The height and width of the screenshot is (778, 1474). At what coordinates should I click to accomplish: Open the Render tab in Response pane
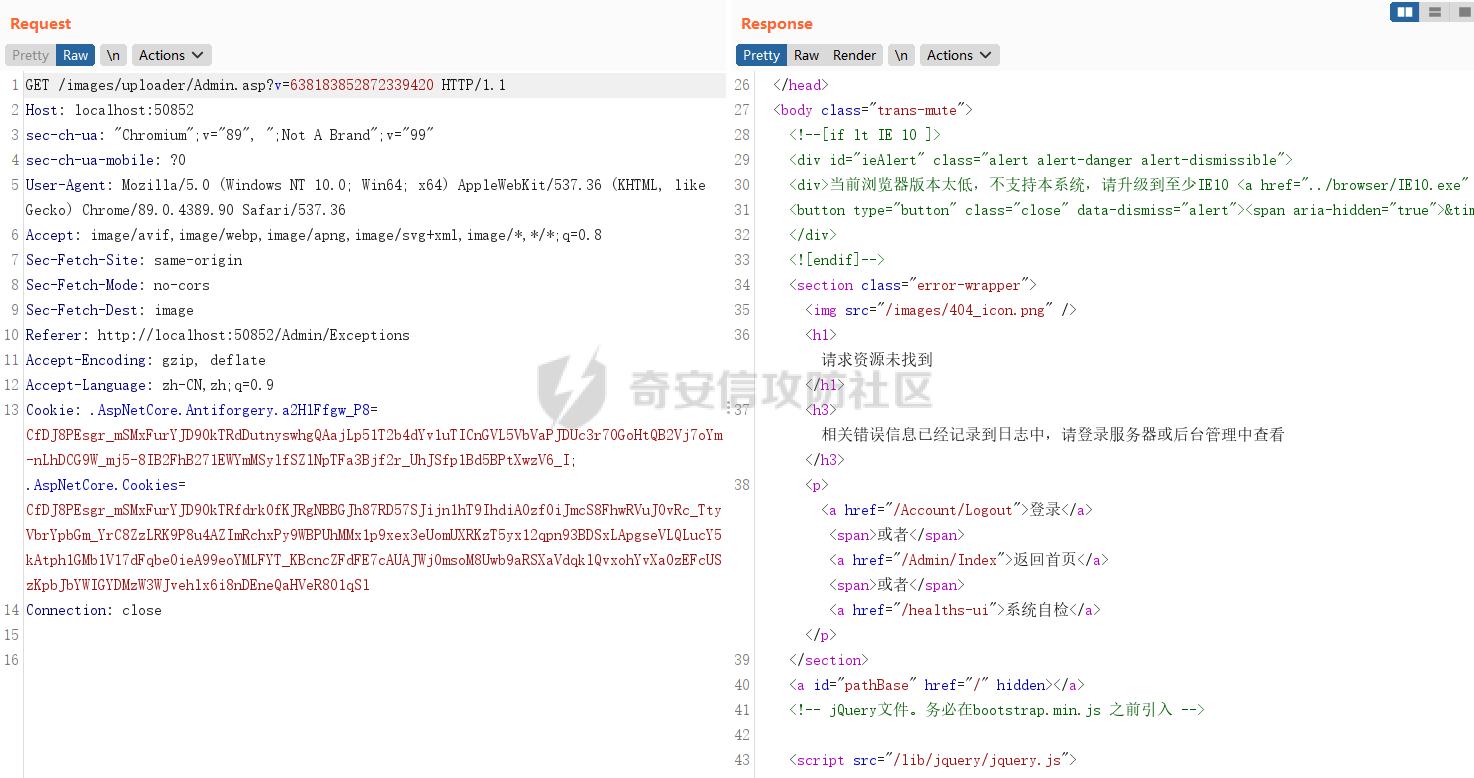(854, 55)
